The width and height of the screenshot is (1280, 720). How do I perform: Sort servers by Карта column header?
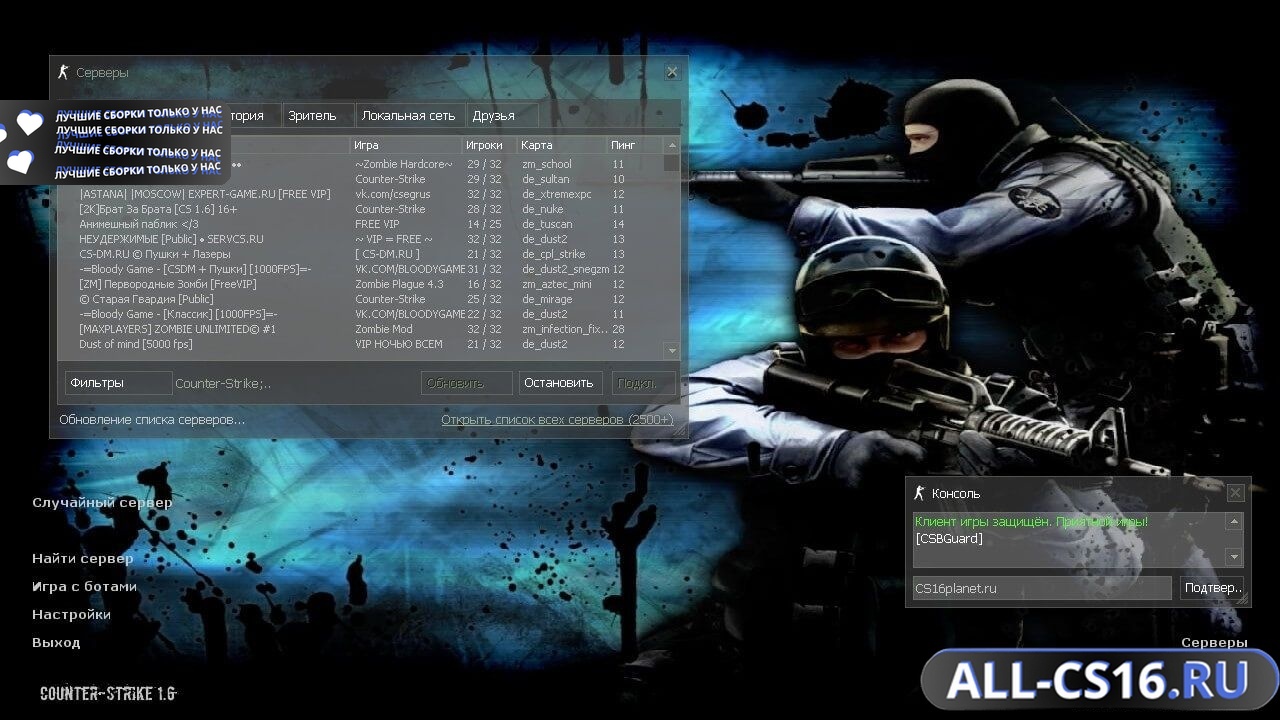(562, 145)
